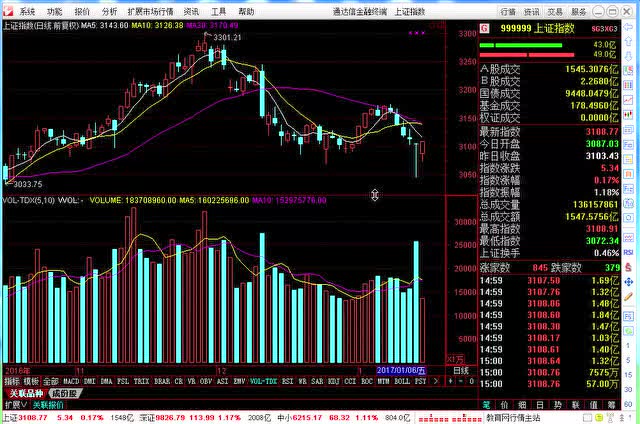Open the 系统 menu
Viewport: 640px width, 424px height.
click(x=27, y=11)
